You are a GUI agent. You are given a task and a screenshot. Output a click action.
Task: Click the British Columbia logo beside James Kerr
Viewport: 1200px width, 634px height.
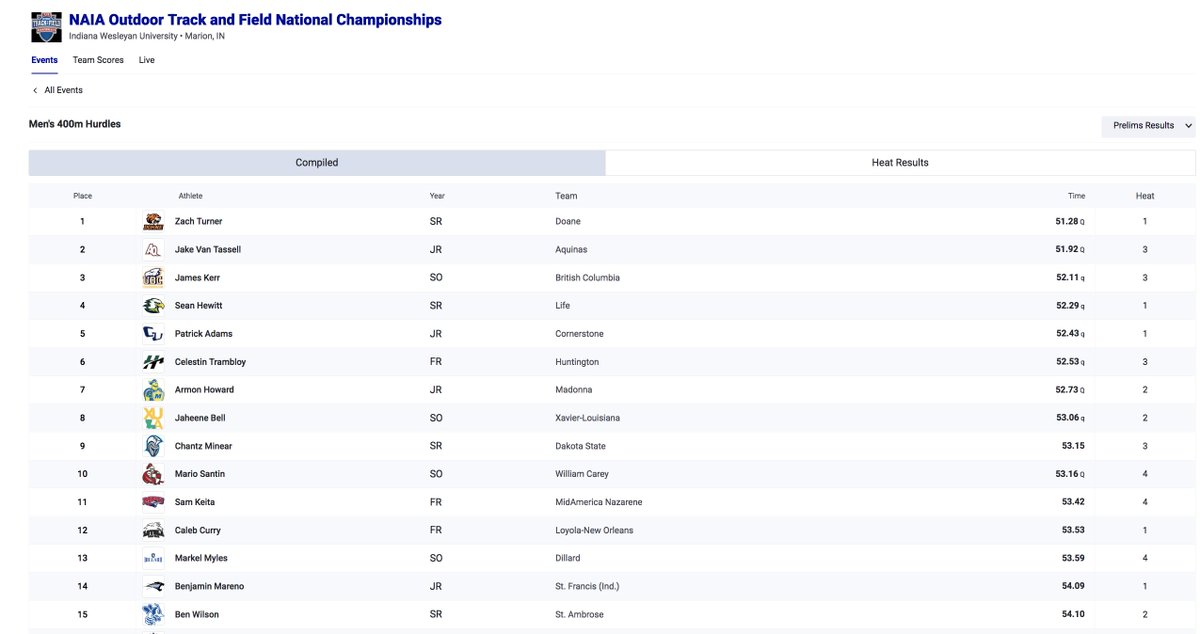pos(153,278)
